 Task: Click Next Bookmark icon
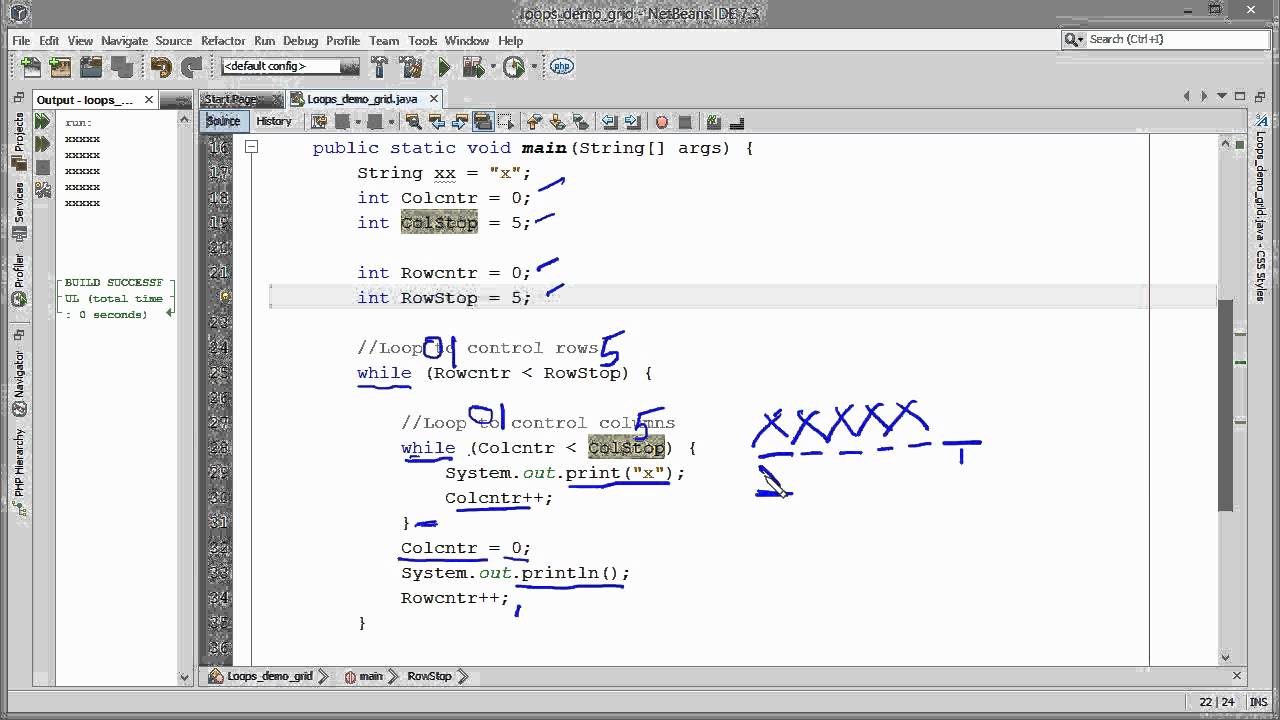tap(557, 122)
